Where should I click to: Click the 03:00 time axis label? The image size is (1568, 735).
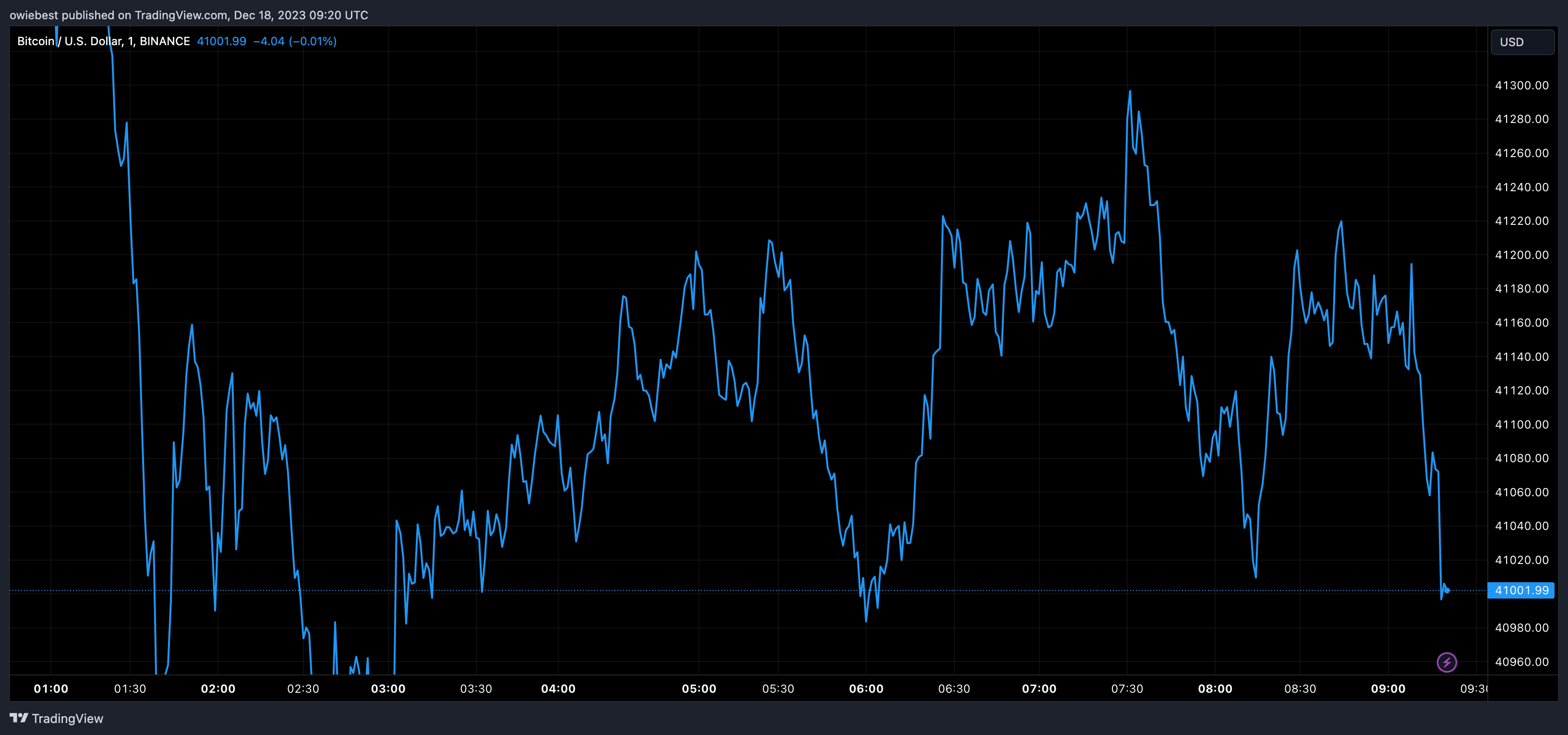tap(388, 689)
